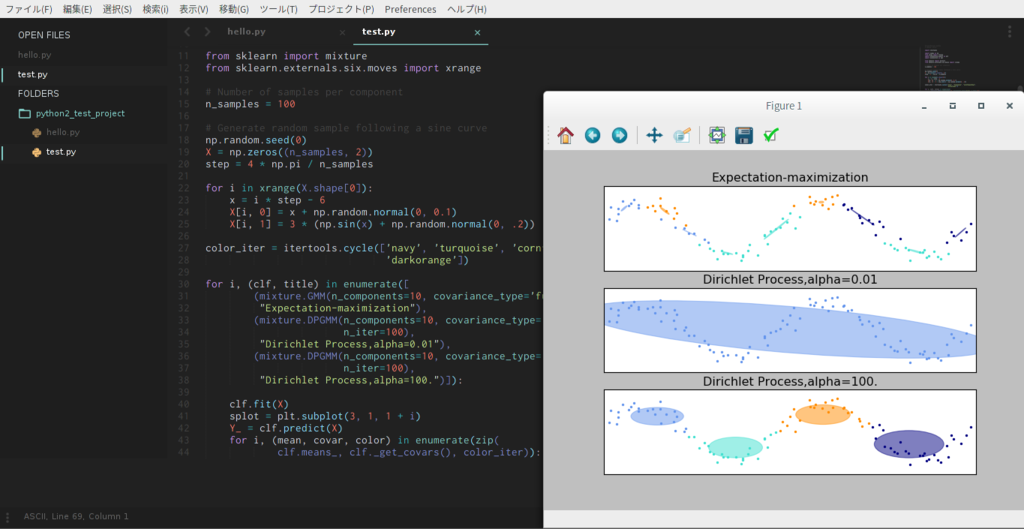
Task: Click the Expectation-maximization subplot
Action: (x=790, y=229)
